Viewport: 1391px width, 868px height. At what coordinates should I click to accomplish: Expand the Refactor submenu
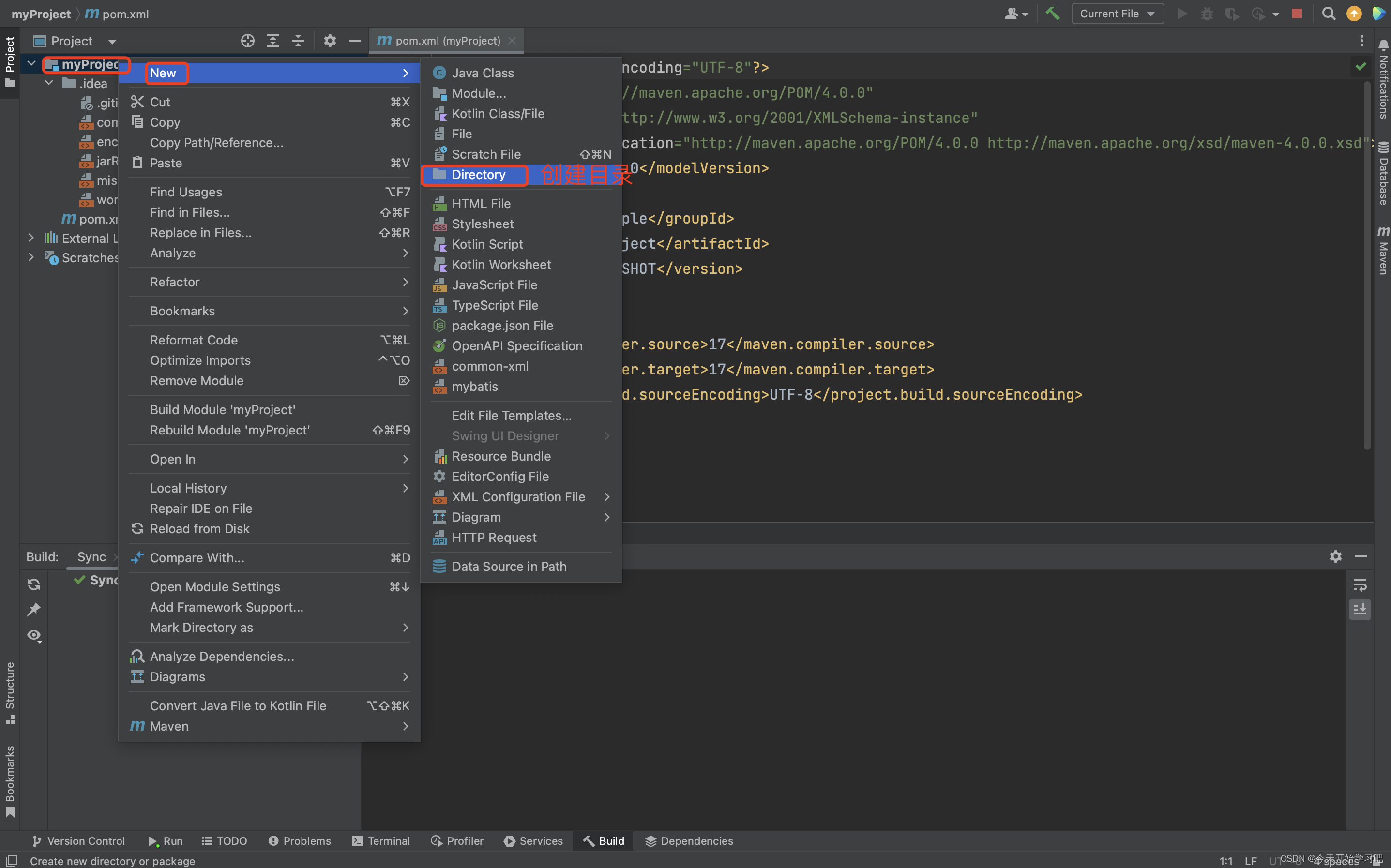click(x=269, y=282)
